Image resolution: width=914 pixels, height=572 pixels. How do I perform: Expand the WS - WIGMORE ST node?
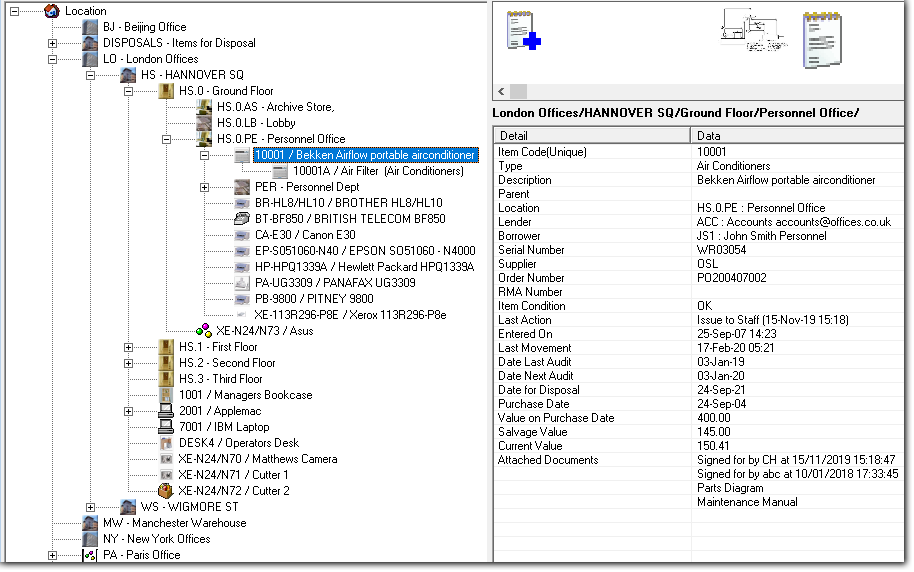(x=90, y=507)
